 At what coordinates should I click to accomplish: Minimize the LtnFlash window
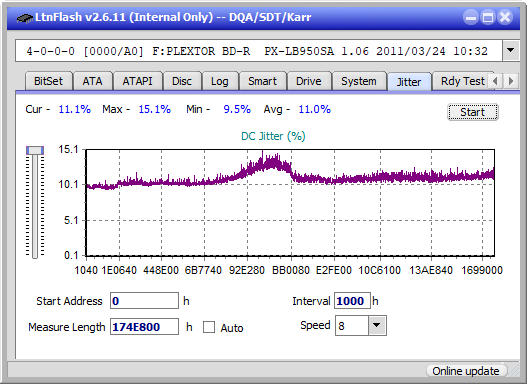click(x=471, y=17)
